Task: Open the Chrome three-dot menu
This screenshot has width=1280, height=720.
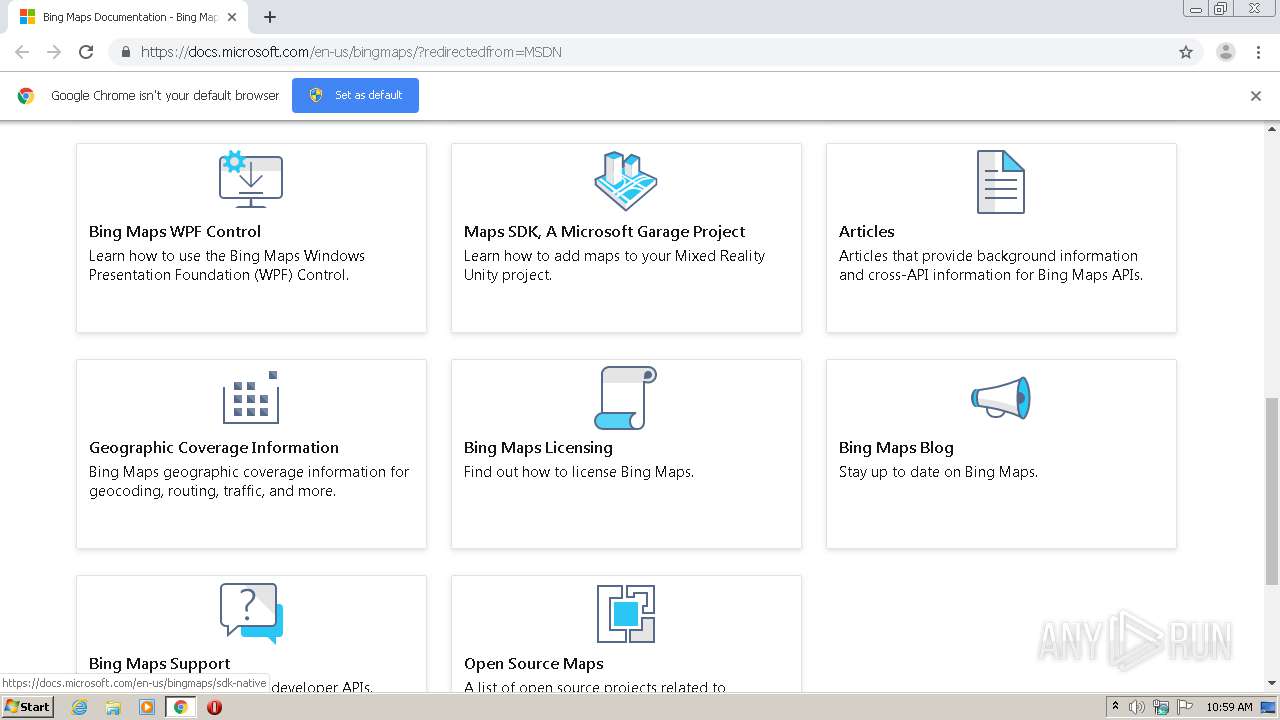Action: [1258, 52]
